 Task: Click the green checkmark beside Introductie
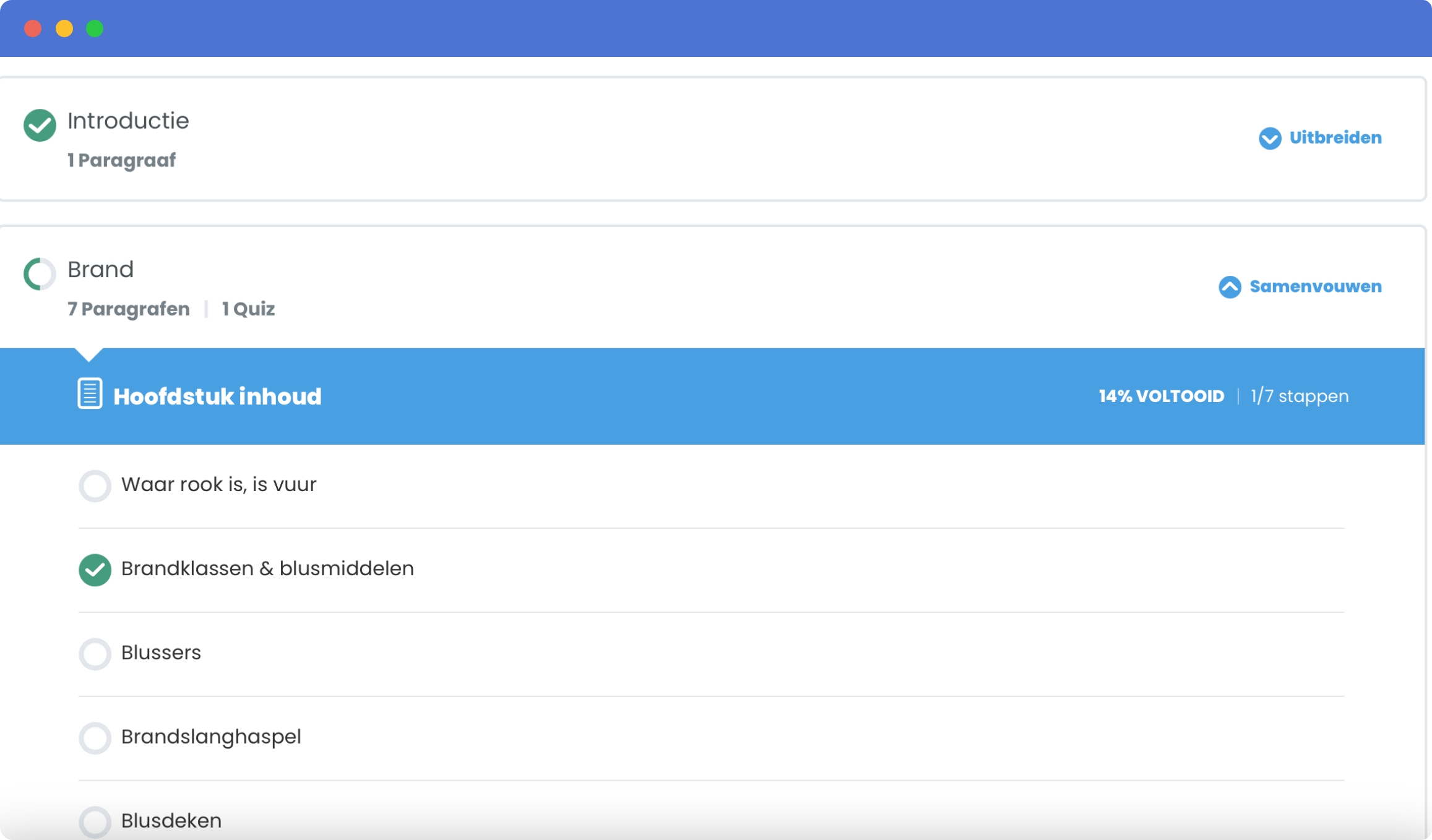40,125
